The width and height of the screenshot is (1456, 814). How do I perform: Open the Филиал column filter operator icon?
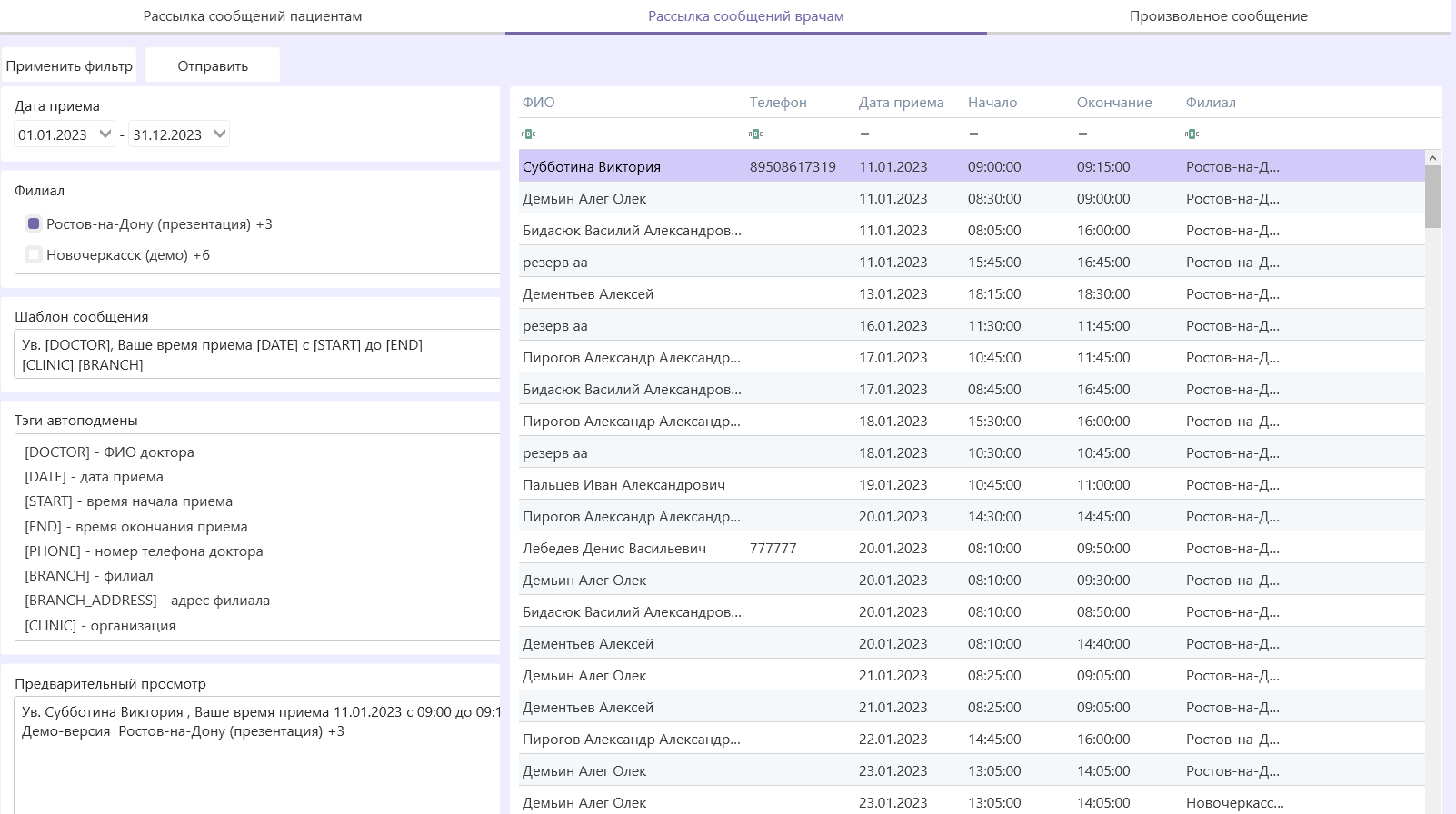point(1192,134)
